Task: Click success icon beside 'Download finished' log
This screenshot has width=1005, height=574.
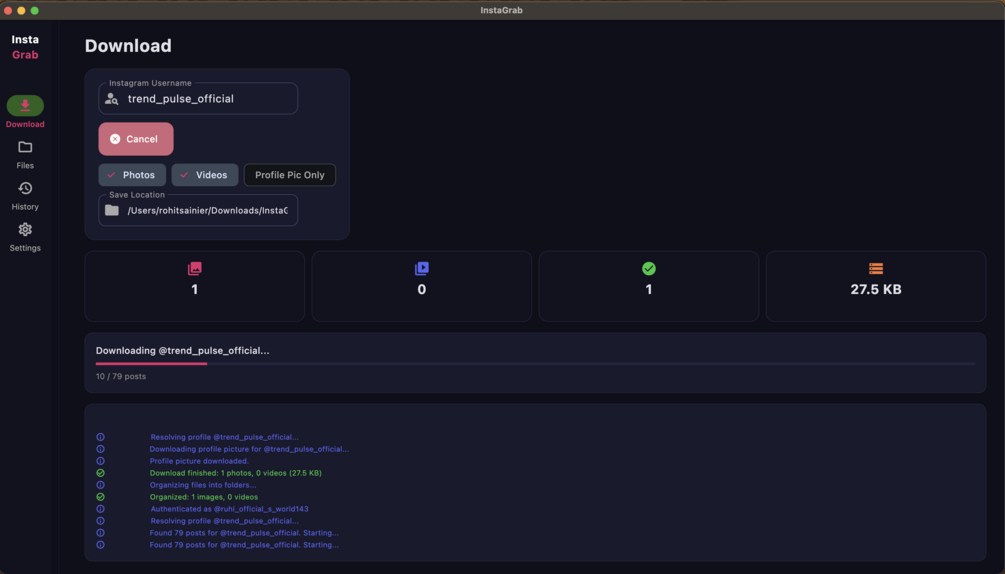Action: [101, 473]
